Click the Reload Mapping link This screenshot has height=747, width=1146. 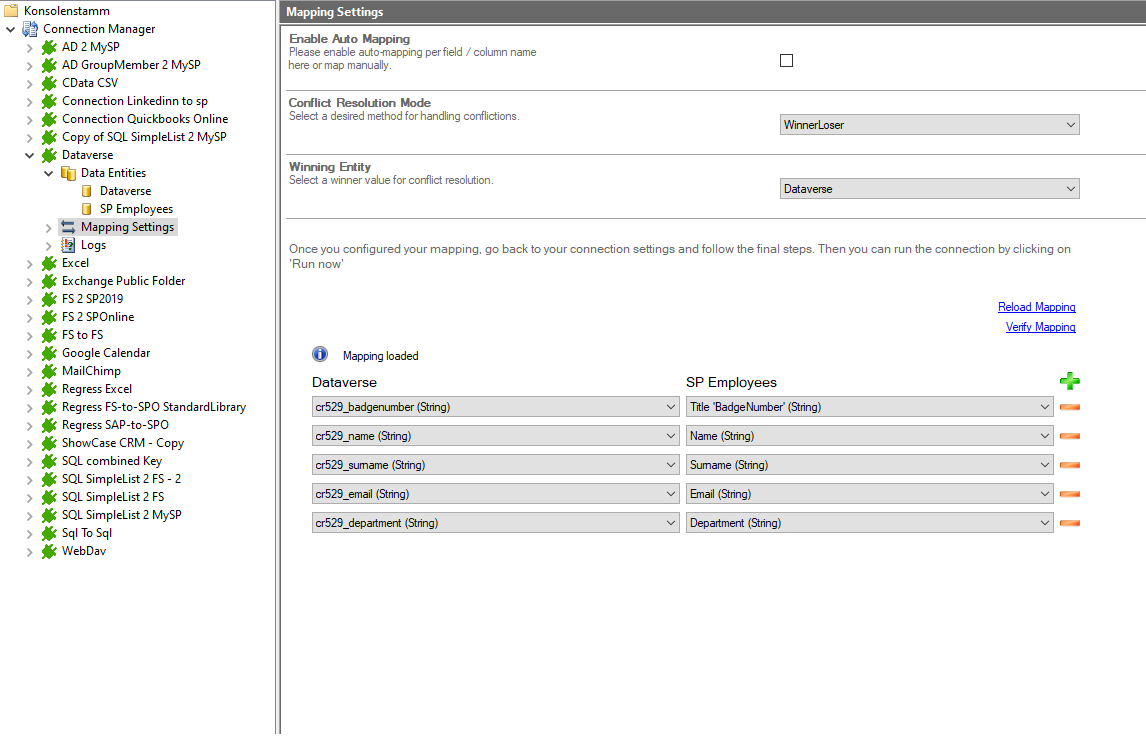pyautogui.click(x=1036, y=307)
